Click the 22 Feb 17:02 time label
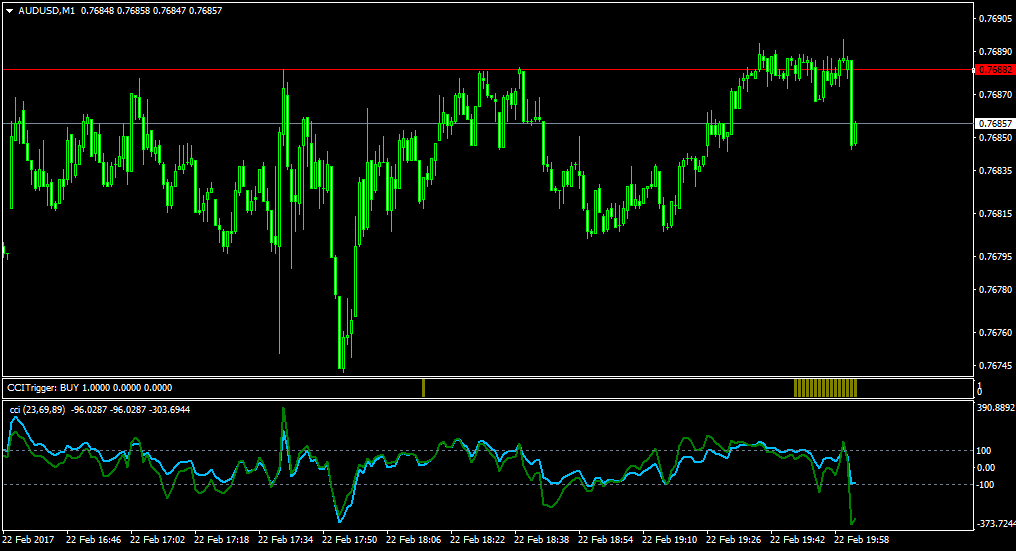This screenshot has width=1016, height=551. pyautogui.click(x=157, y=539)
